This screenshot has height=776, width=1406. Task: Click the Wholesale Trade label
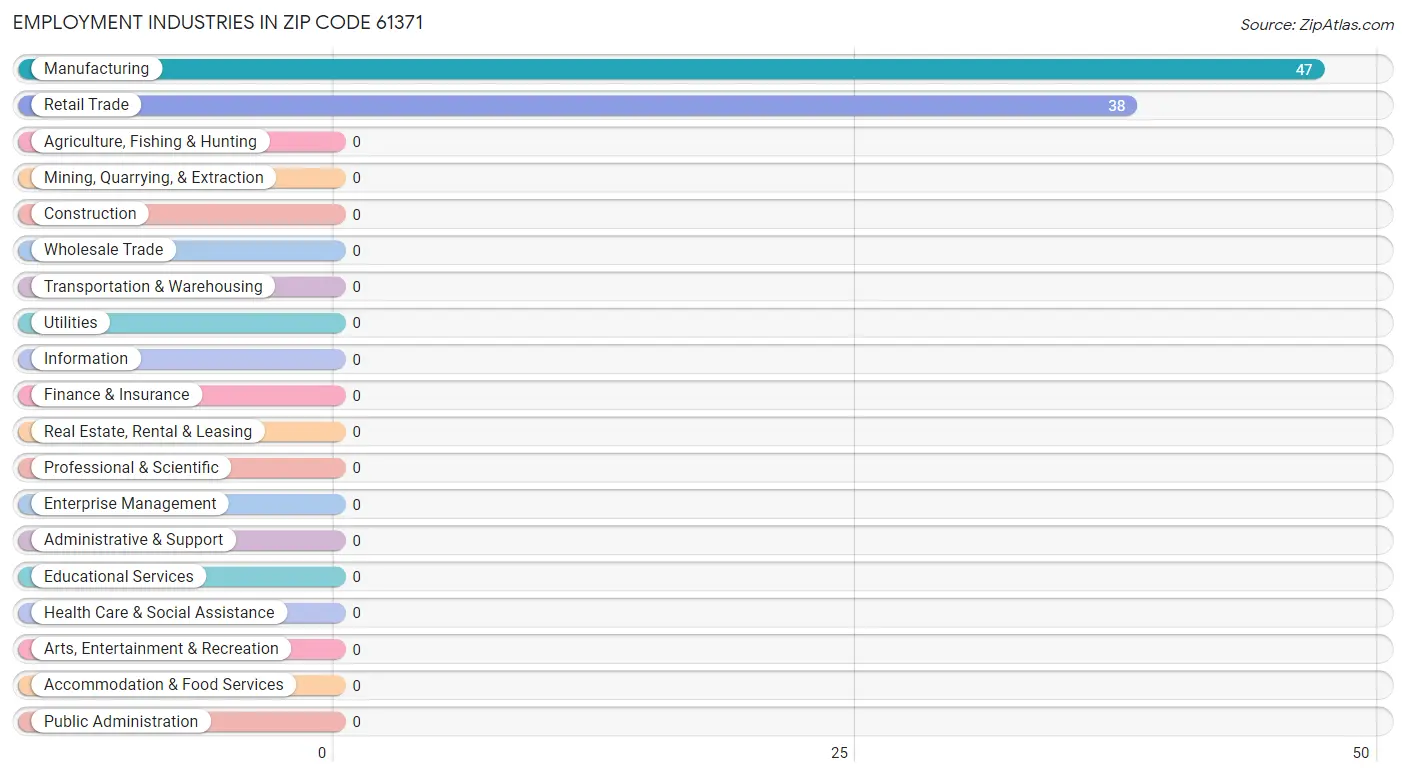pyautogui.click(x=103, y=250)
